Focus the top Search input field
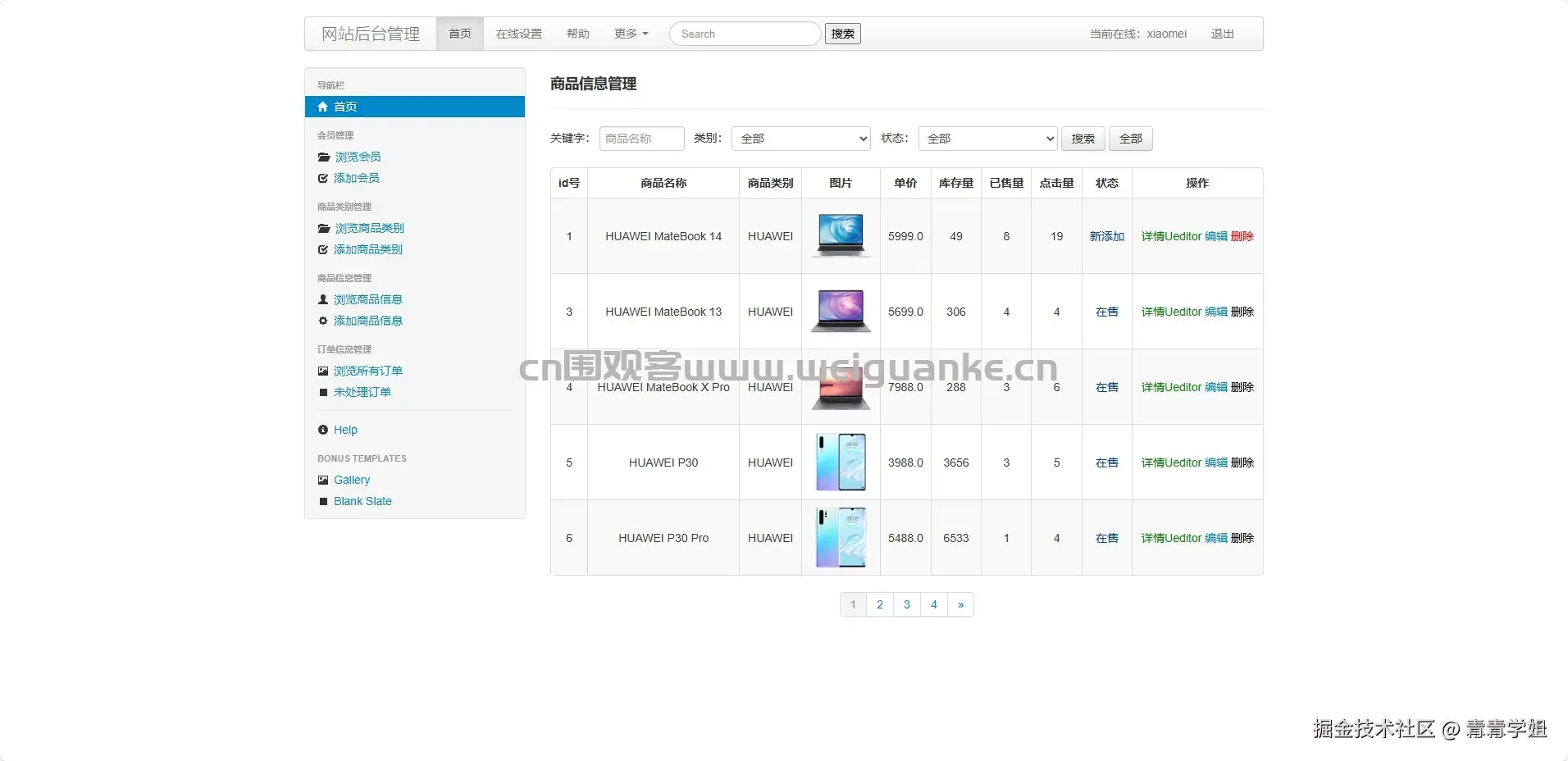Viewport: 1568px width, 761px height. click(x=745, y=34)
